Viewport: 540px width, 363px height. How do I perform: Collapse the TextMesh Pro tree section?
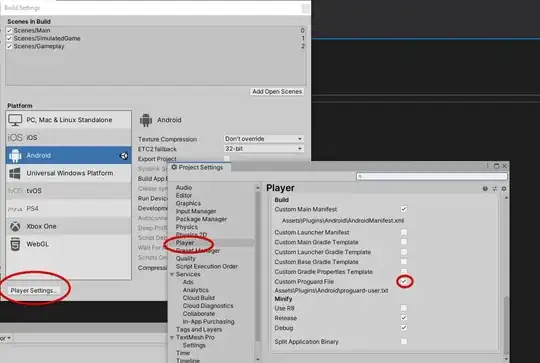click(172, 338)
